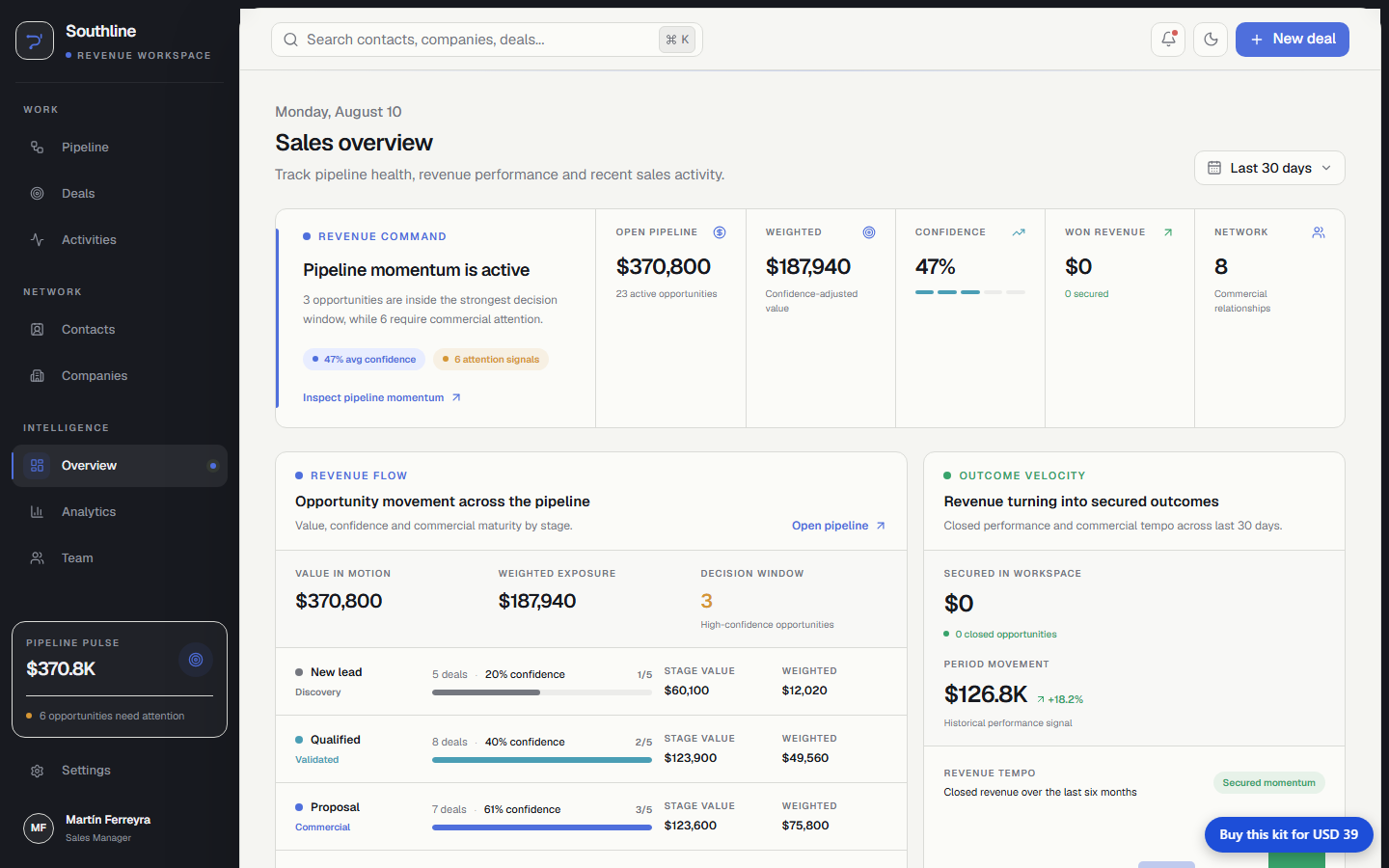Image resolution: width=1389 pixels, height=868 pixels.
Task: Click the Open Pipeline dollar icon
Action: click(720, 232)
